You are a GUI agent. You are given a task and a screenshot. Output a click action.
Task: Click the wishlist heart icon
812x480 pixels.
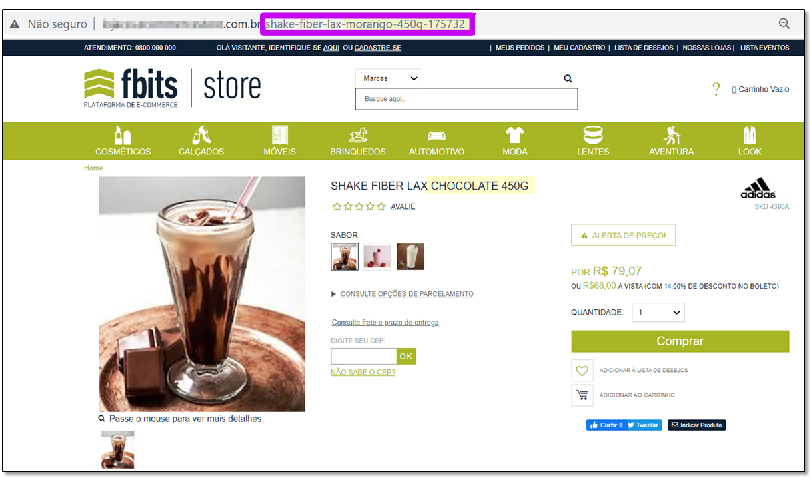coord(582,371)
